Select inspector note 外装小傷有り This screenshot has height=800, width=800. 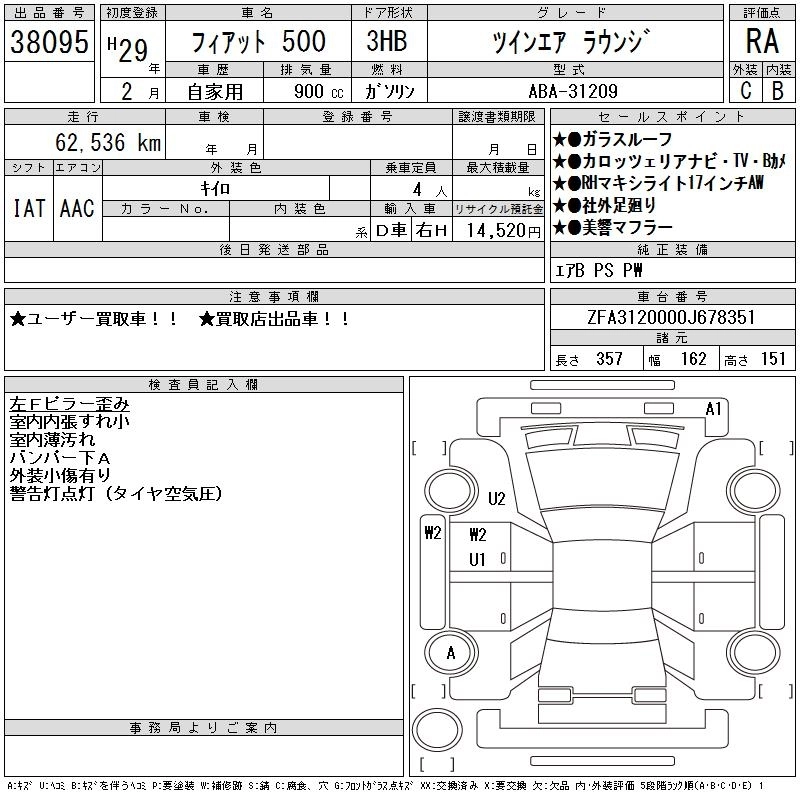point(60,475)
